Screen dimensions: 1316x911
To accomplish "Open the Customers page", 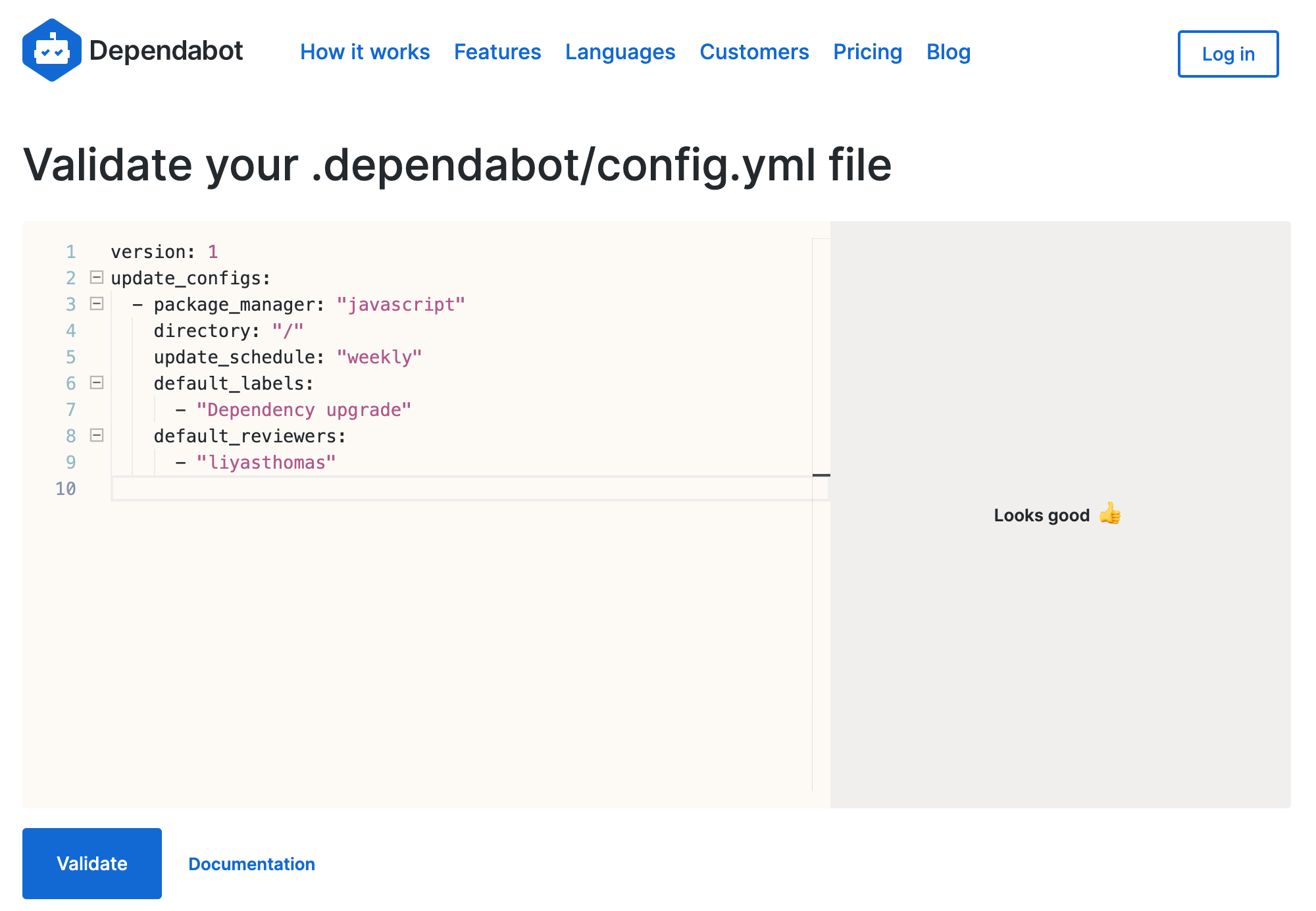I will tap(754, 52).
